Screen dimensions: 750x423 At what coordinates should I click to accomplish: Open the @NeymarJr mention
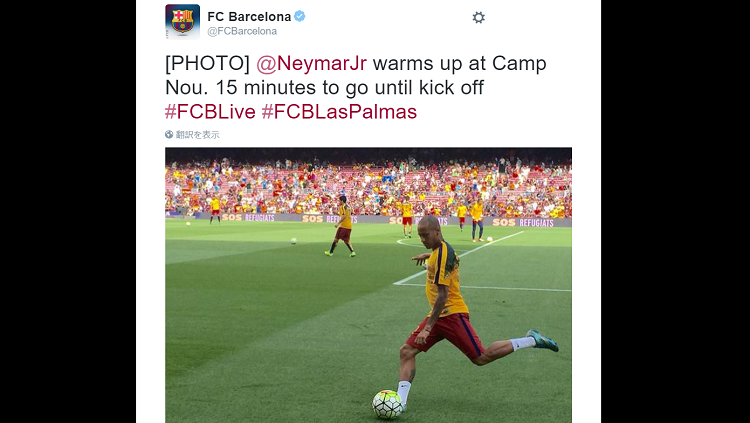click(x=311, y=63)
